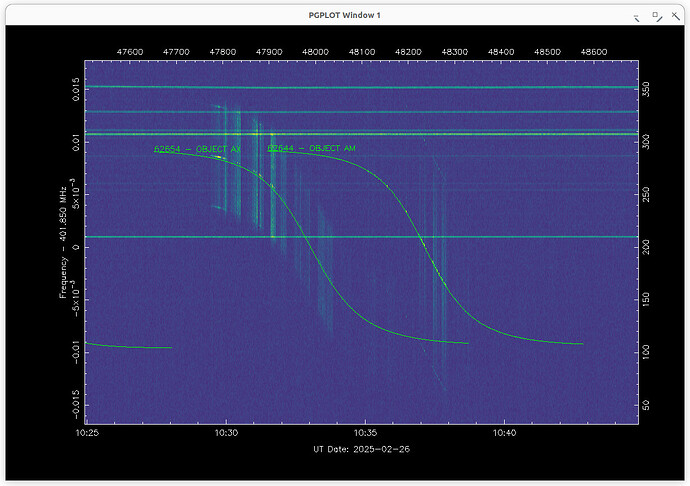Click the 47600 top axis tick label
Screen dimensions: 690x486
coord(130,50)
